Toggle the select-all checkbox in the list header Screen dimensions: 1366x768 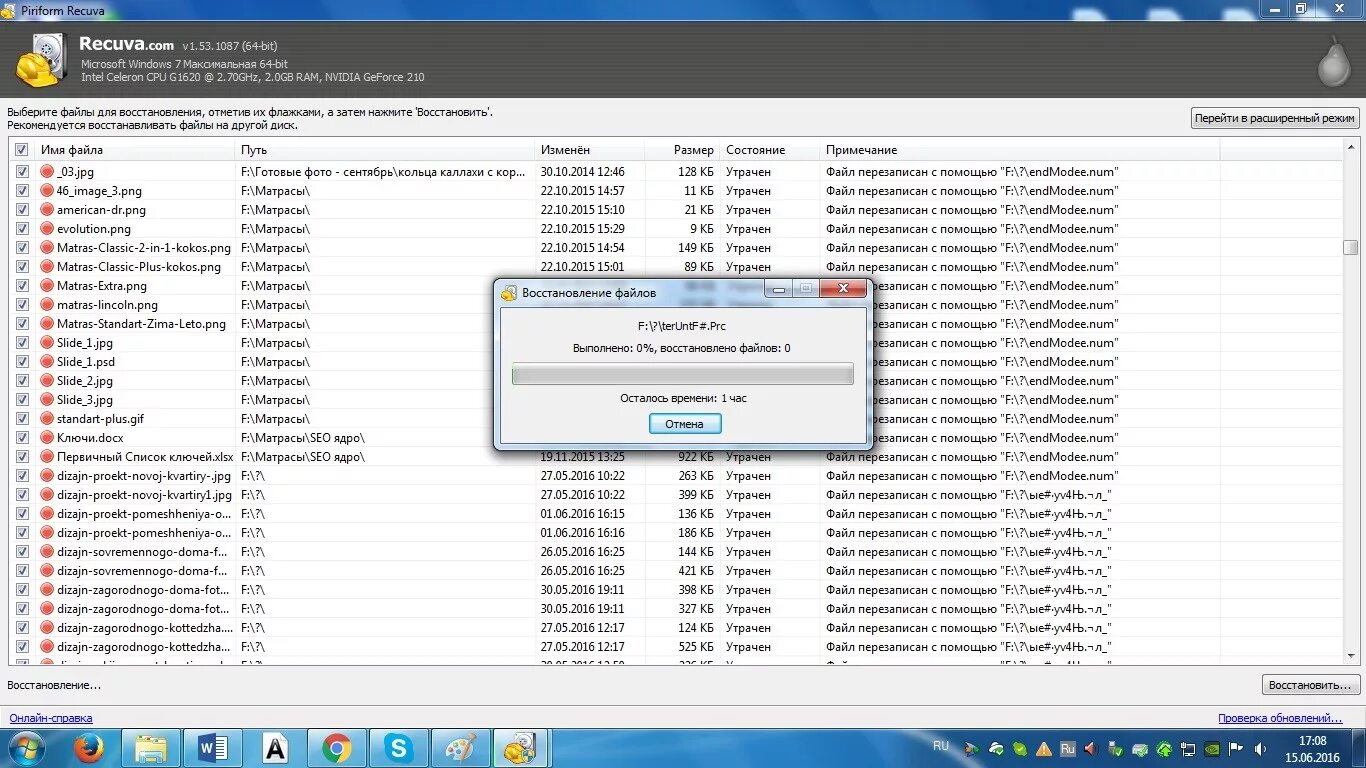[22, 150]
